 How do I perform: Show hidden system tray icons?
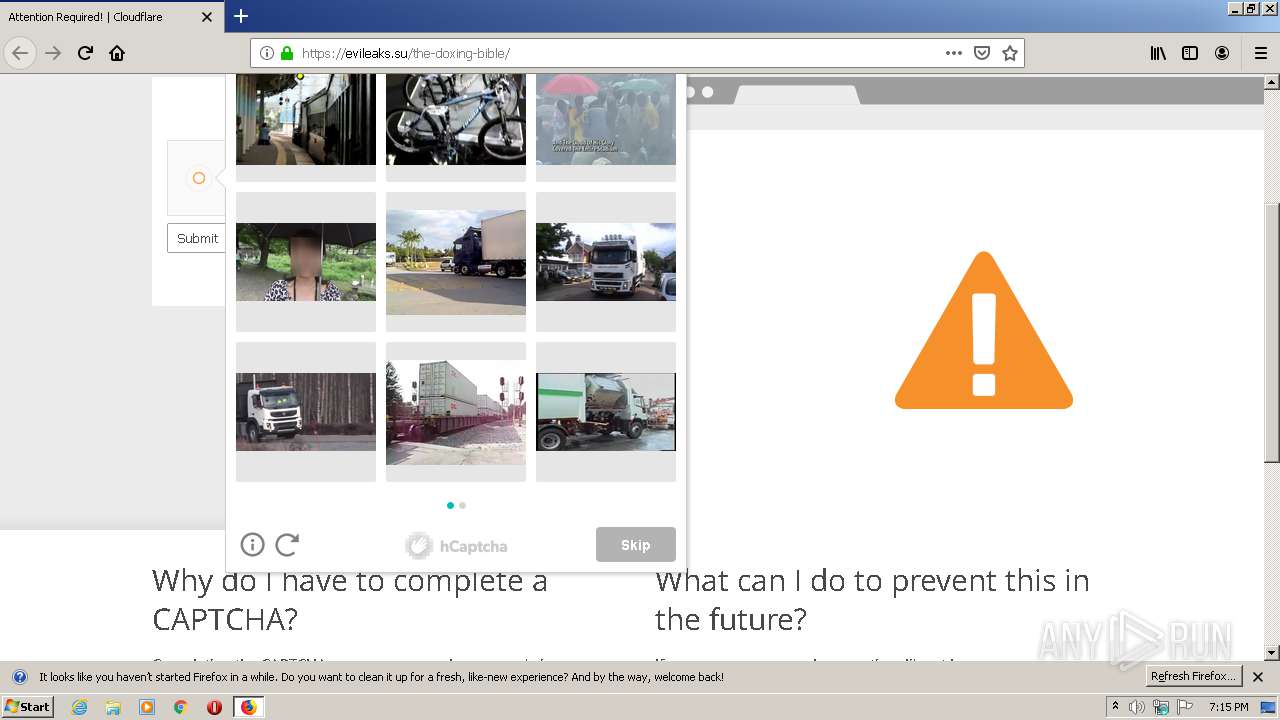click(x=1115, y=707)
